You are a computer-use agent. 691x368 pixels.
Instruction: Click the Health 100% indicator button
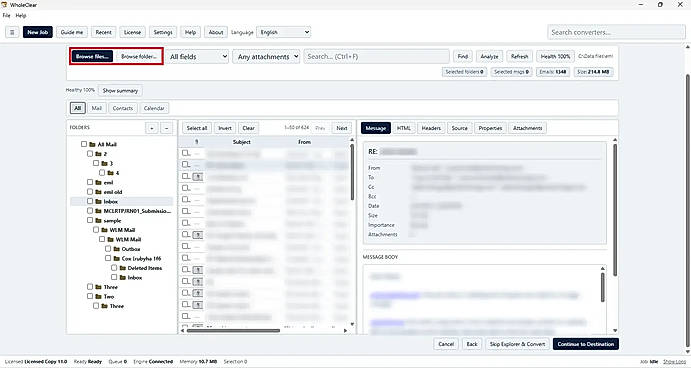555,56
